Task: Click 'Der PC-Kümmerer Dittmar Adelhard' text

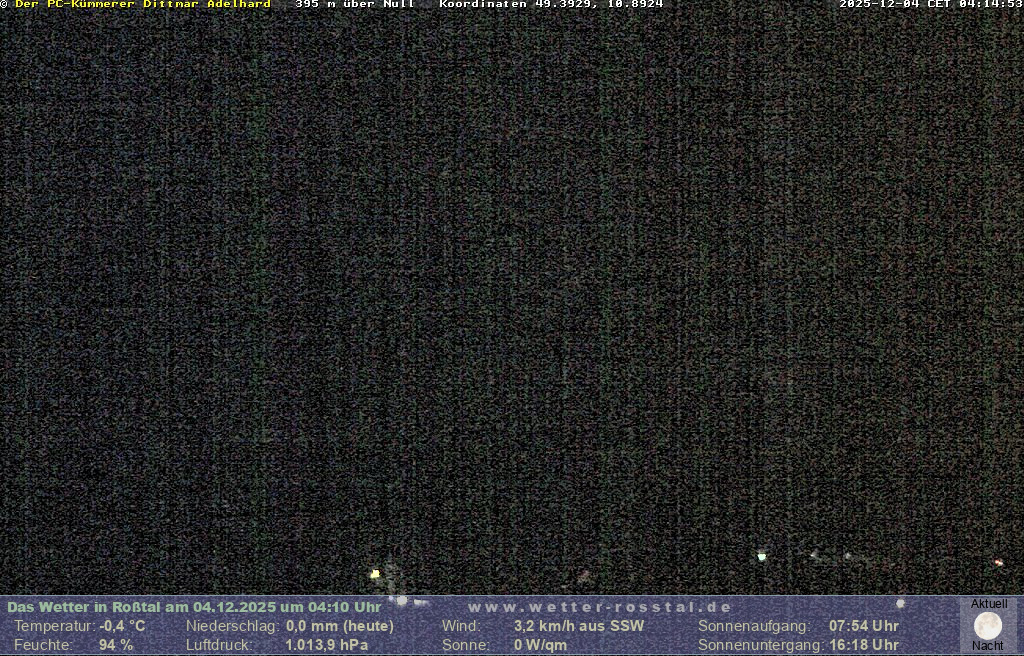Action: (143, 4)
